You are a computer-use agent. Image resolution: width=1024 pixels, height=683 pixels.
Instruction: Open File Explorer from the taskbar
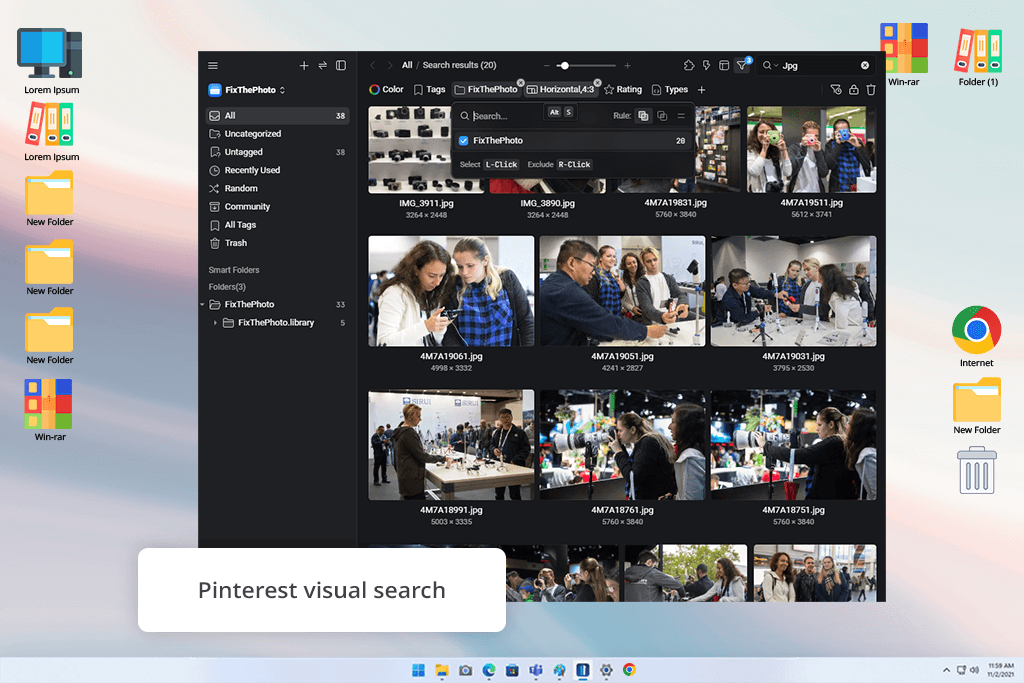[x=442, y=670]
